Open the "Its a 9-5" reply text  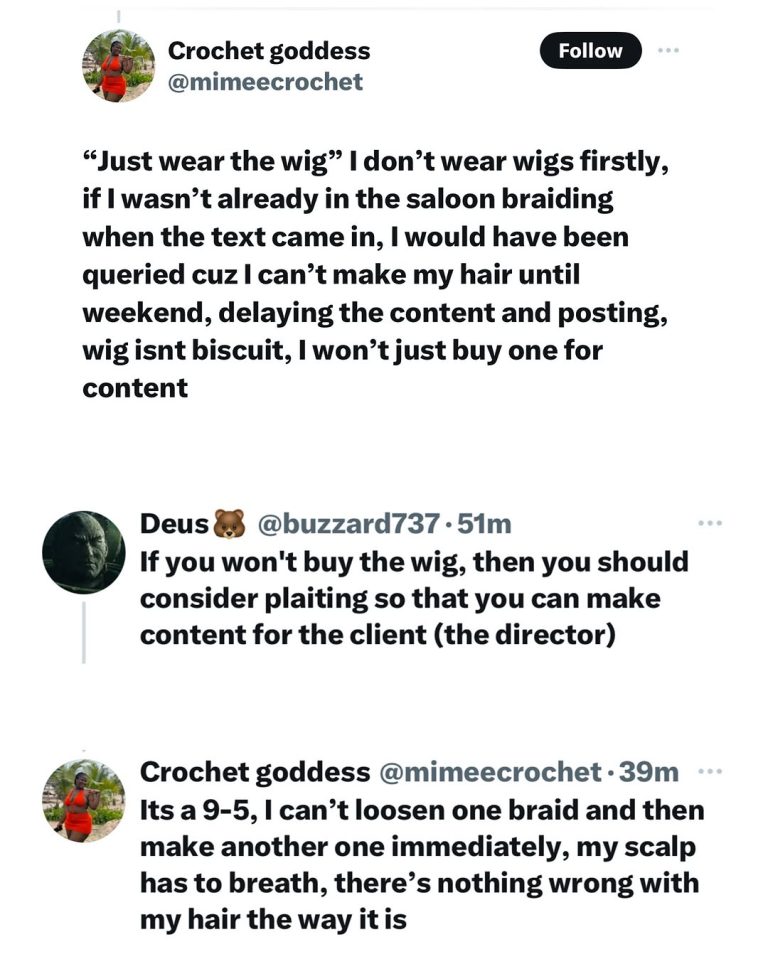[x=421, y=862]
